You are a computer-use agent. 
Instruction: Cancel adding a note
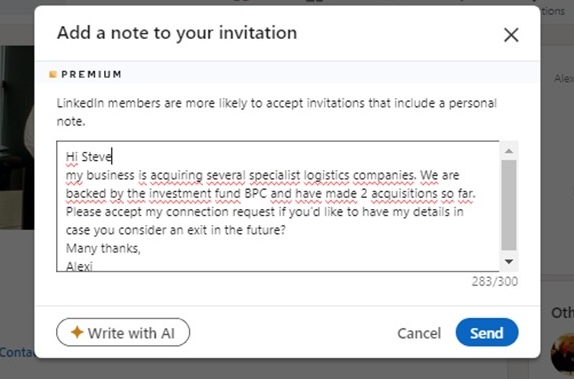419,333
